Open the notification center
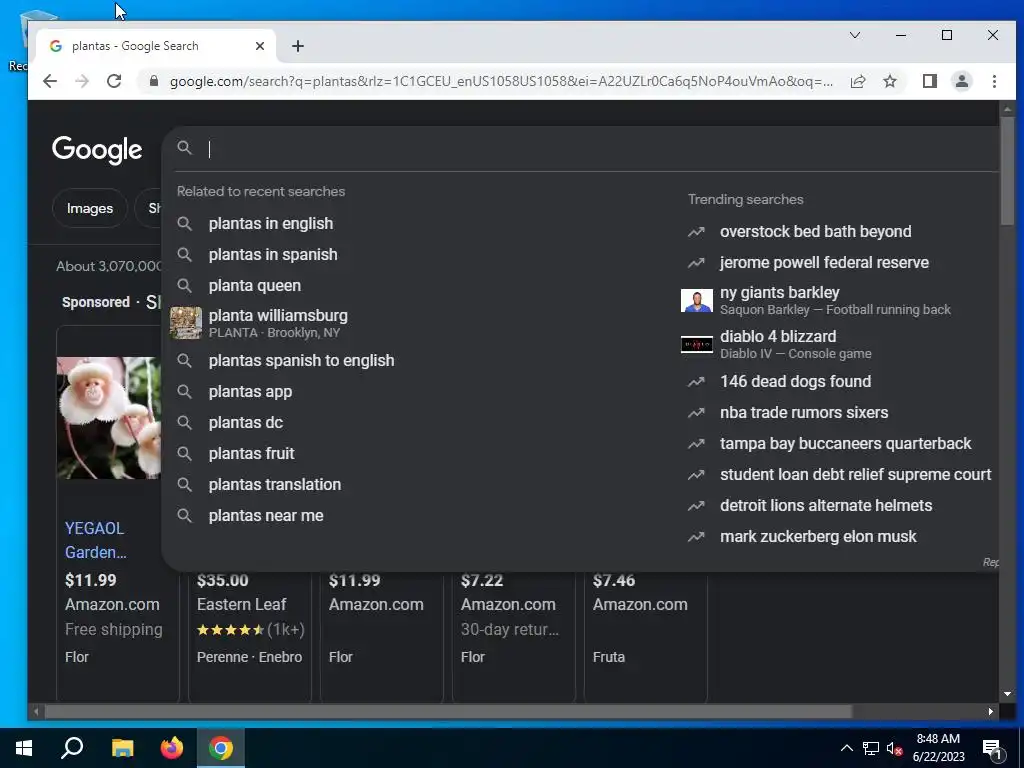 992,748
